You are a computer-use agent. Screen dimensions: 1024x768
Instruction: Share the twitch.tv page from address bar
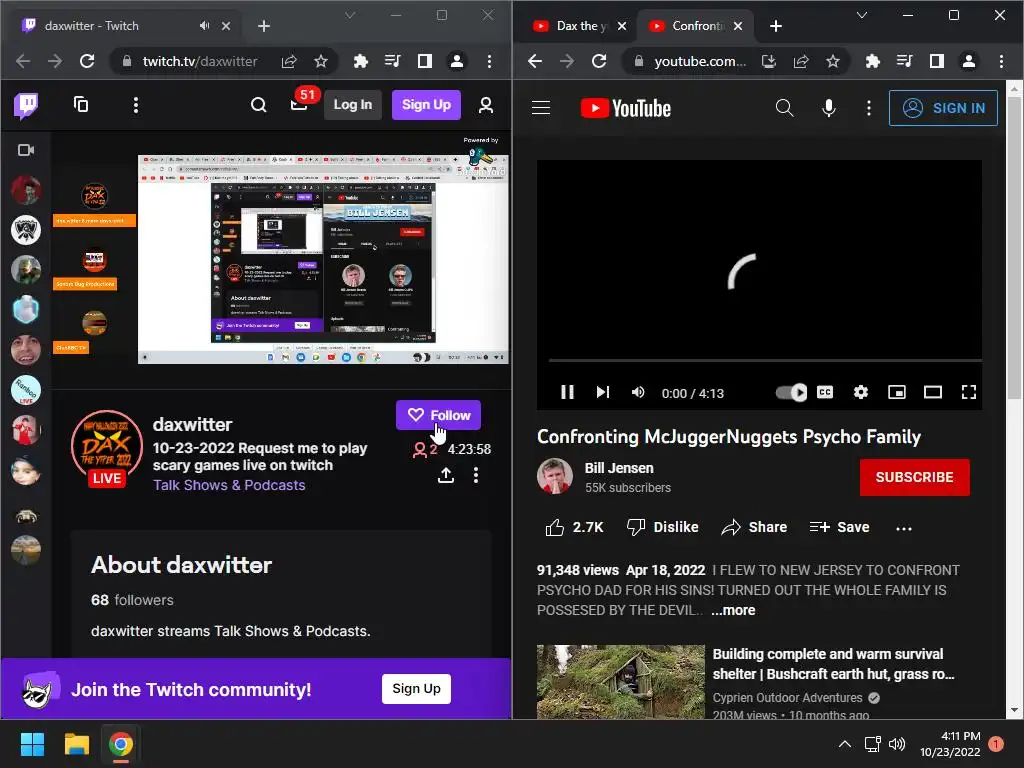click(x=289, y=61)
